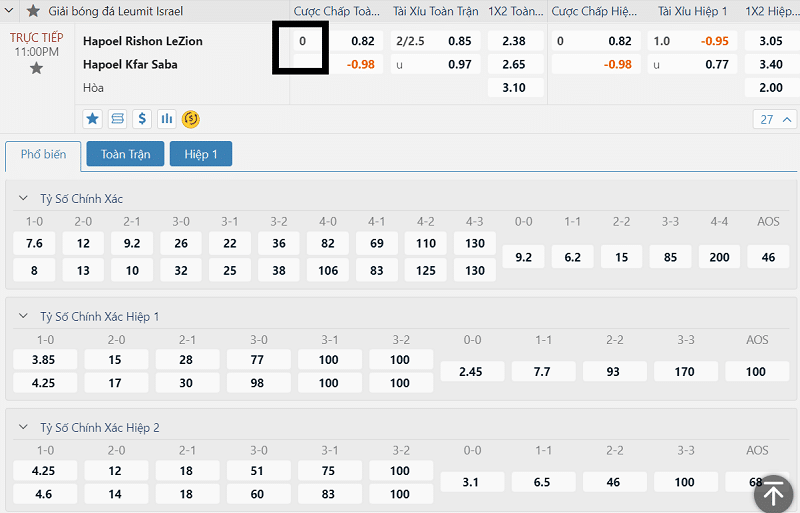800x513 pixels.
Task: Select first-half over 1.0 odds -0.95
Action: [692, 41]
